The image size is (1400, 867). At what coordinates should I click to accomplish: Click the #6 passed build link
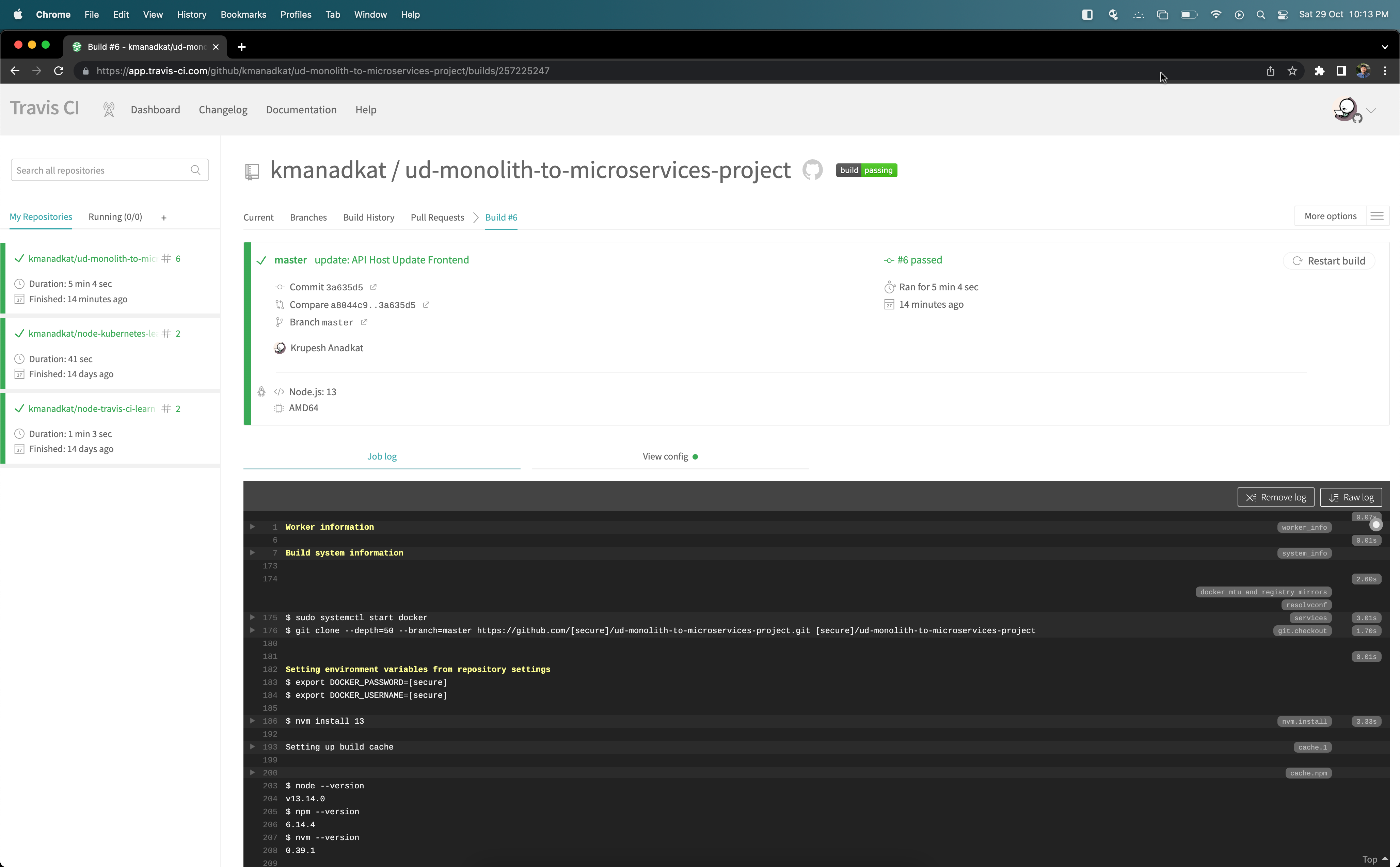[919, 260]
